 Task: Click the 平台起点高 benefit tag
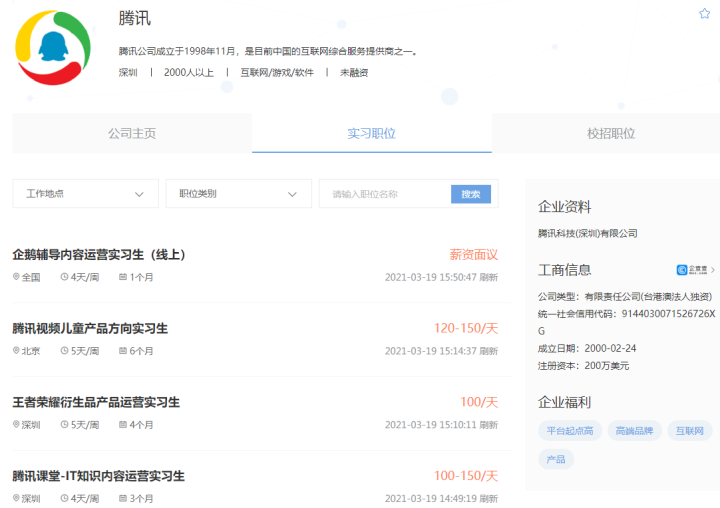(570, 431)
